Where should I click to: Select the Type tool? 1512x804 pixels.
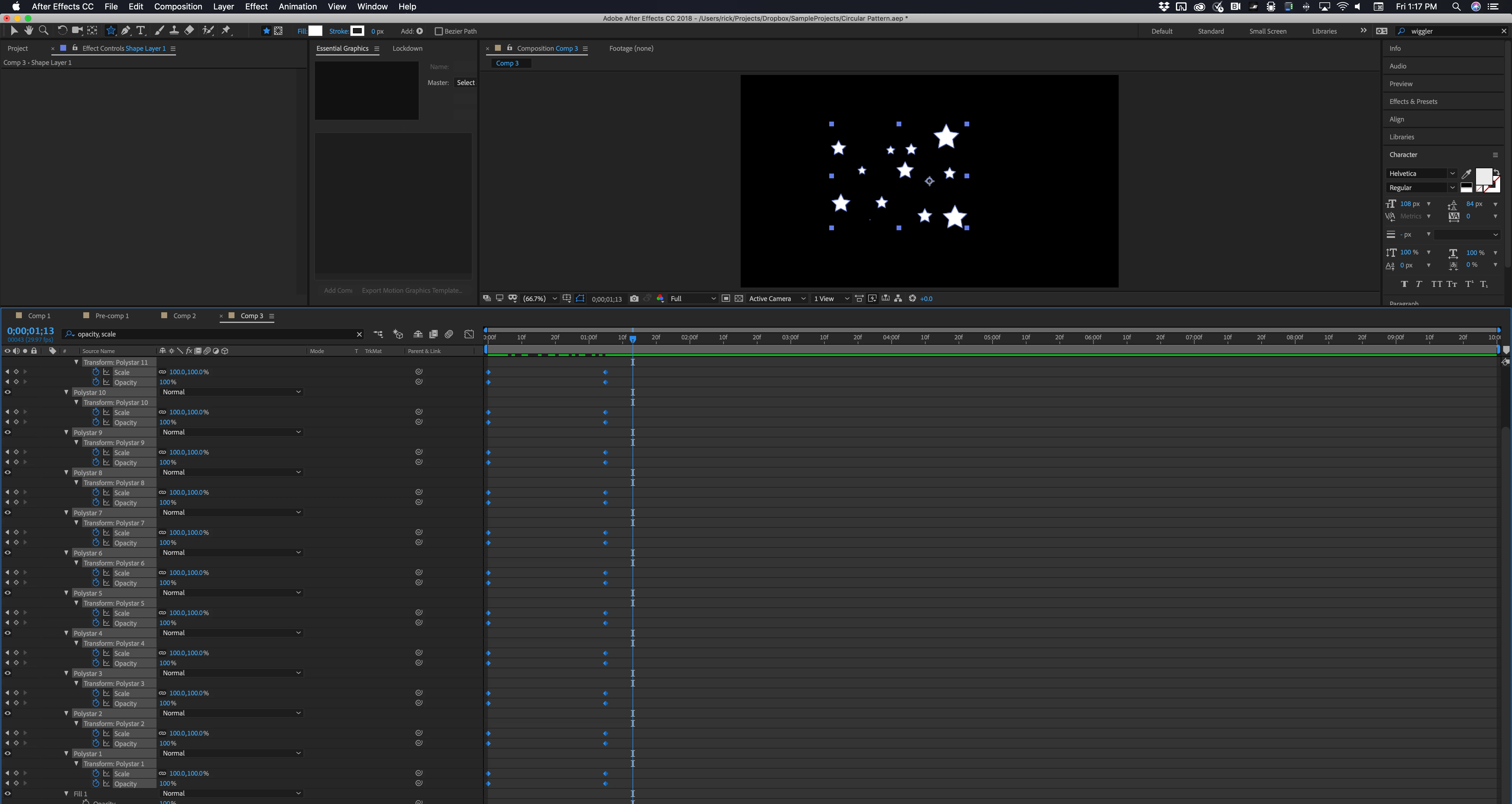coord(140,30)
